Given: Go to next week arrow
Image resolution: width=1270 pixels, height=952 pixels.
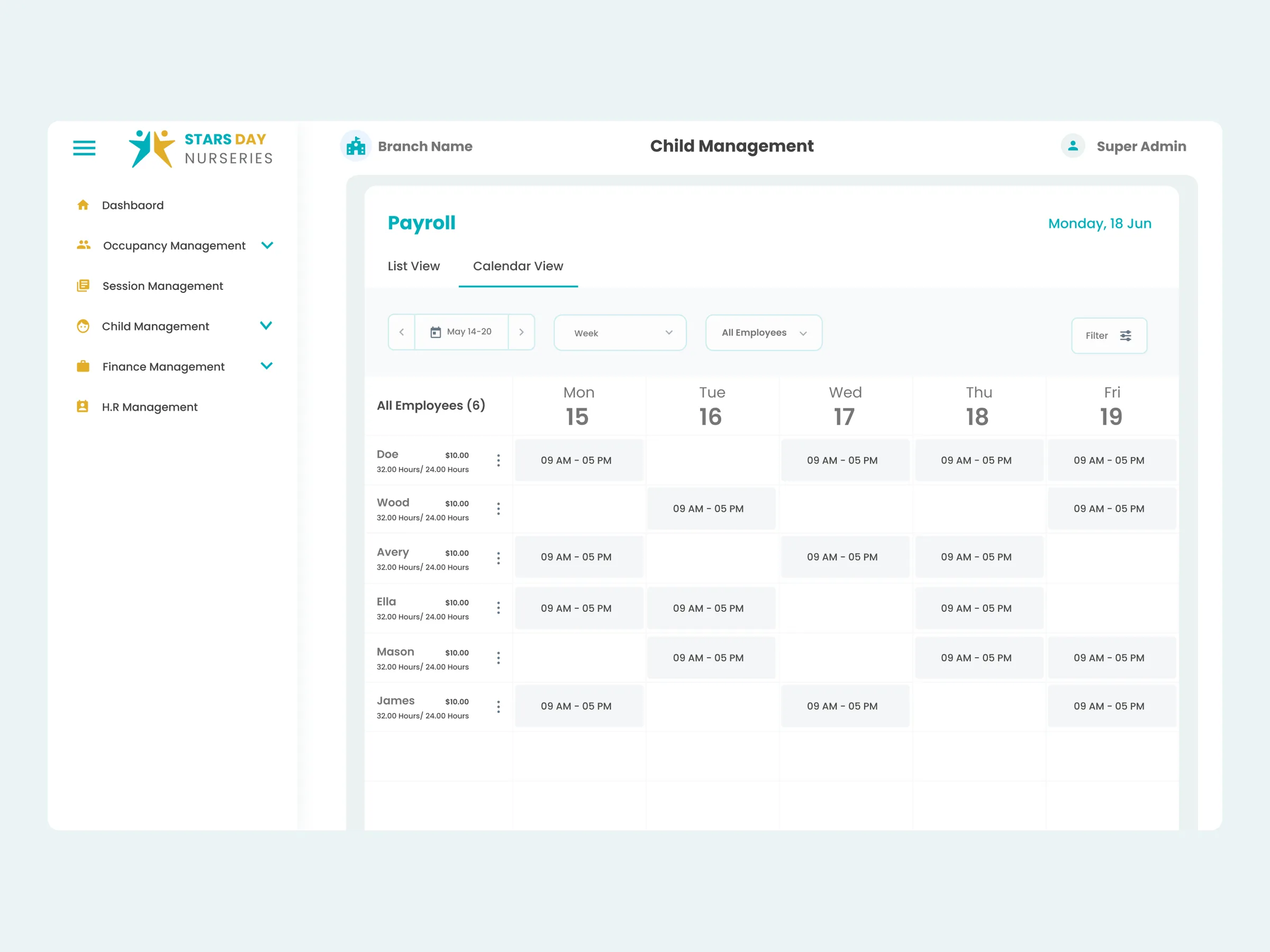Looking at the screenshot, I should [521, 332].
